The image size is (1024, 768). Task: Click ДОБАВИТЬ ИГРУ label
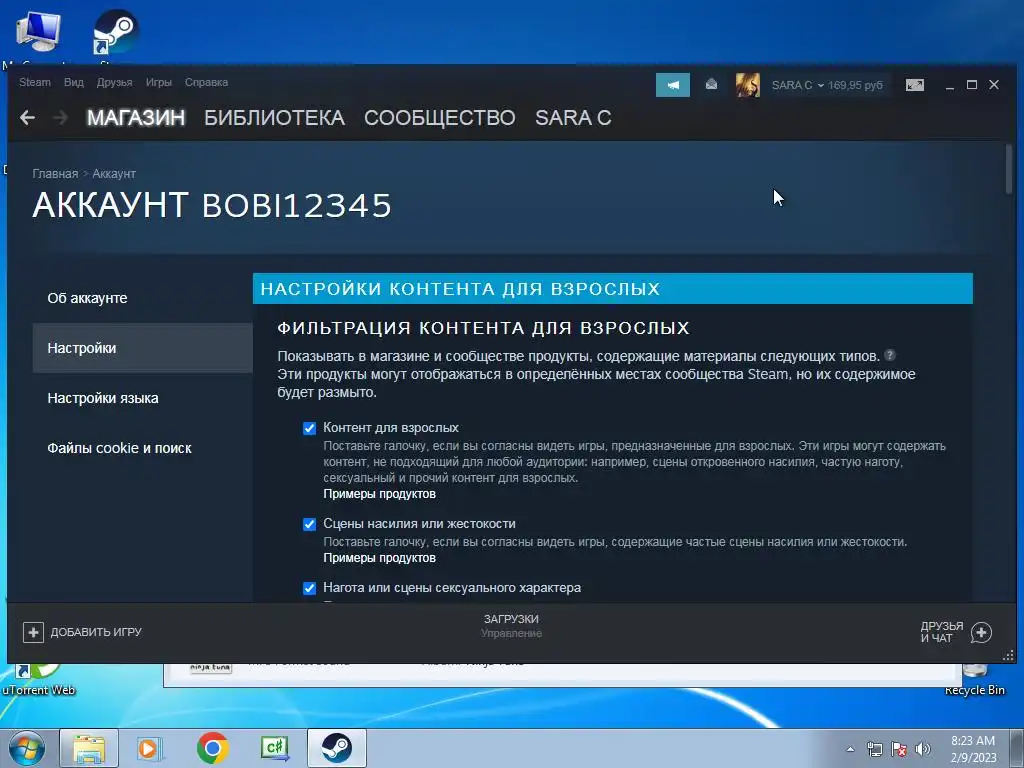96,632
